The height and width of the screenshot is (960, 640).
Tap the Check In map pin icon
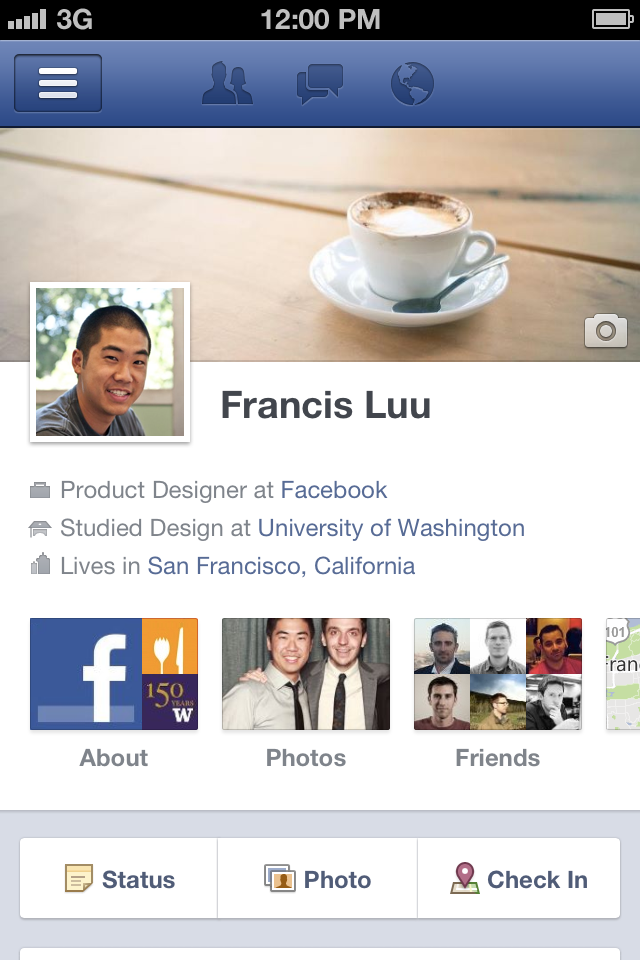tap(465, 878)
